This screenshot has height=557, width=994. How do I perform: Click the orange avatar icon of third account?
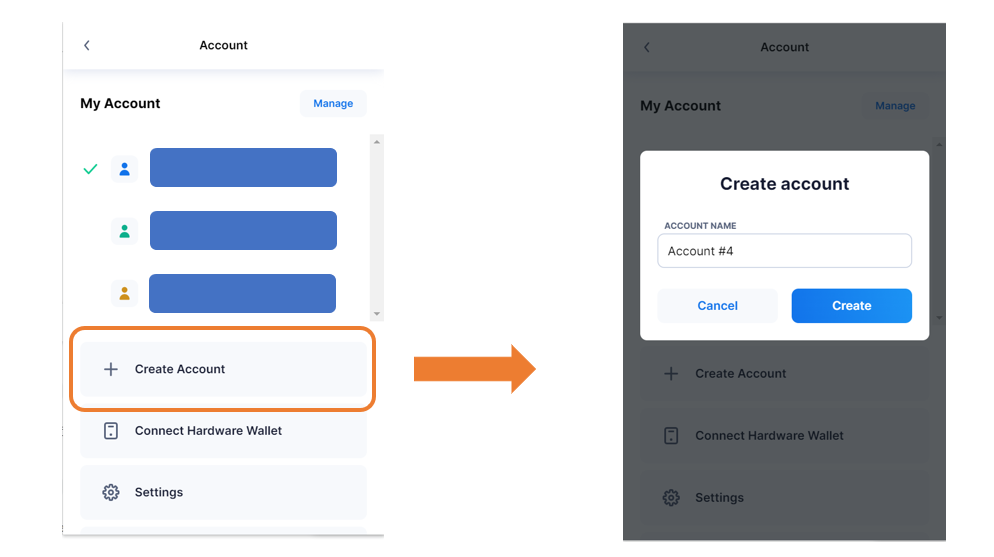124,294
